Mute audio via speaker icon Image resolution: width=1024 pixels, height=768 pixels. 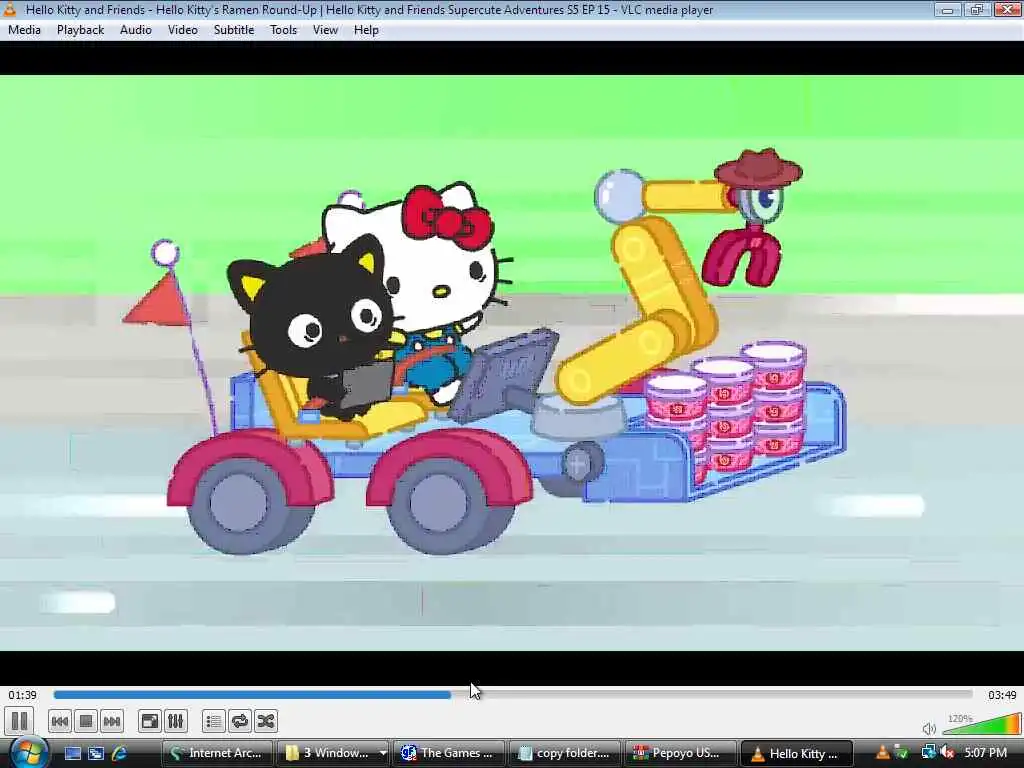929,728
